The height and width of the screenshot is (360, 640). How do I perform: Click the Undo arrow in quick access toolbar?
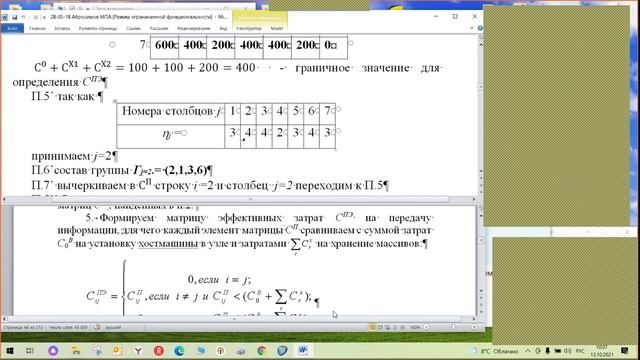pos(24,17)
